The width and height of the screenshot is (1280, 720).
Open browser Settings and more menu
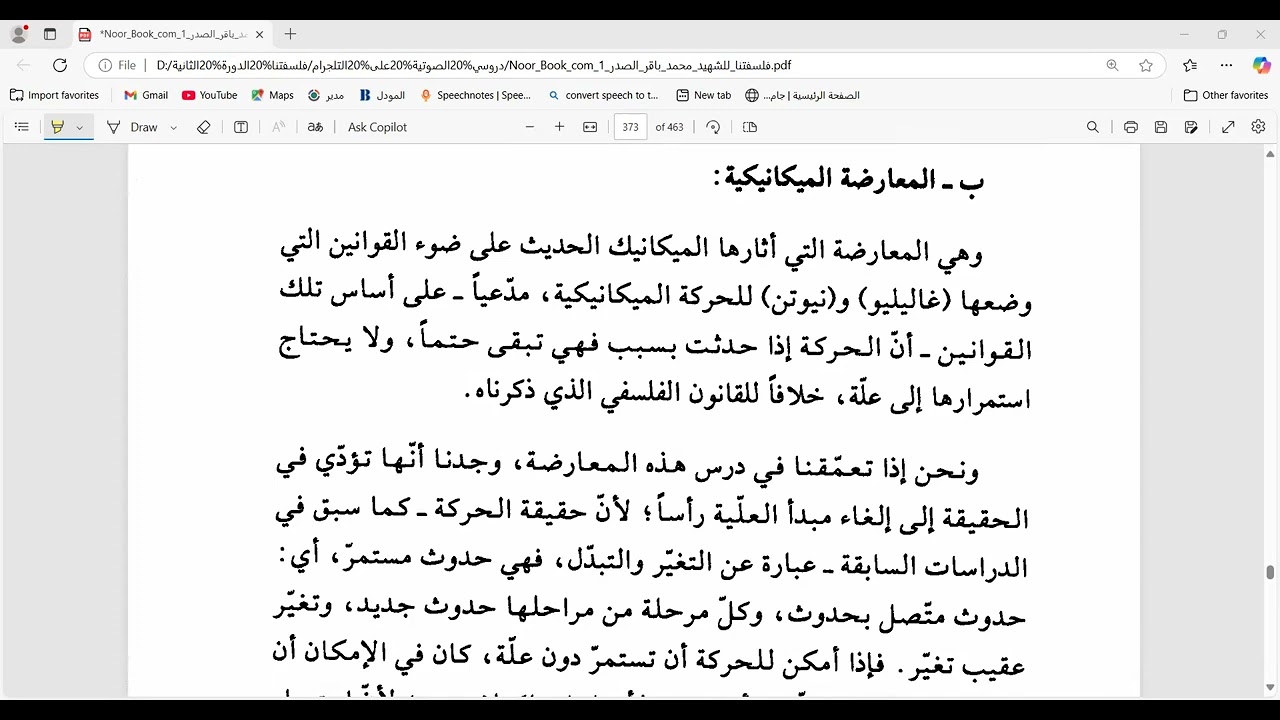point(1226,65)
